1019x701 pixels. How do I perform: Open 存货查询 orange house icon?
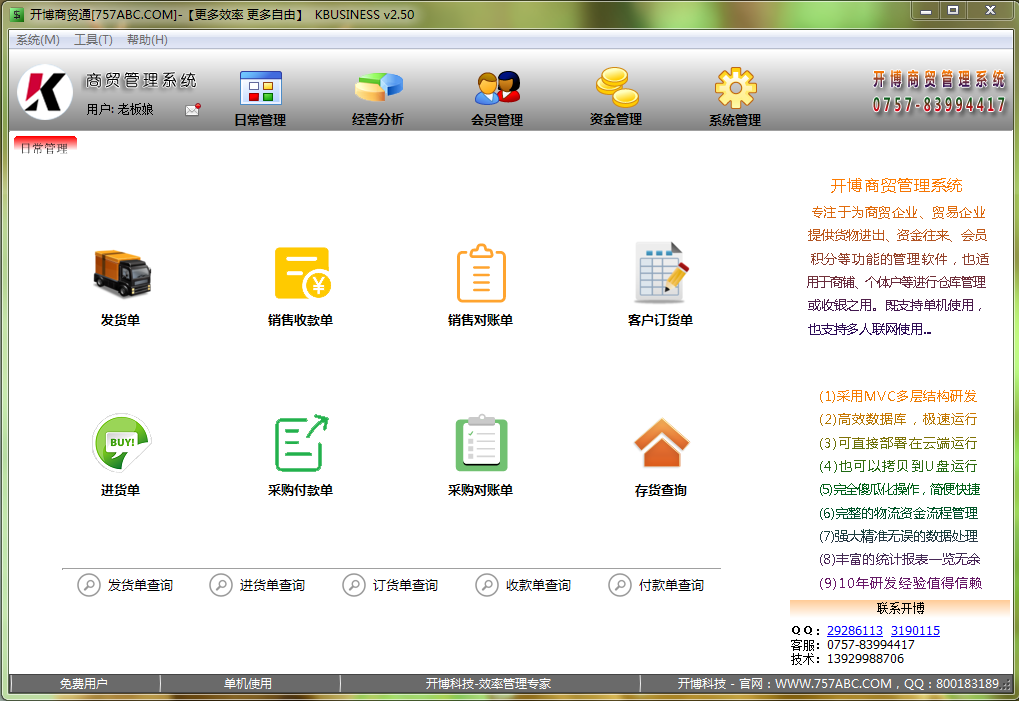(x=661, y=443)
